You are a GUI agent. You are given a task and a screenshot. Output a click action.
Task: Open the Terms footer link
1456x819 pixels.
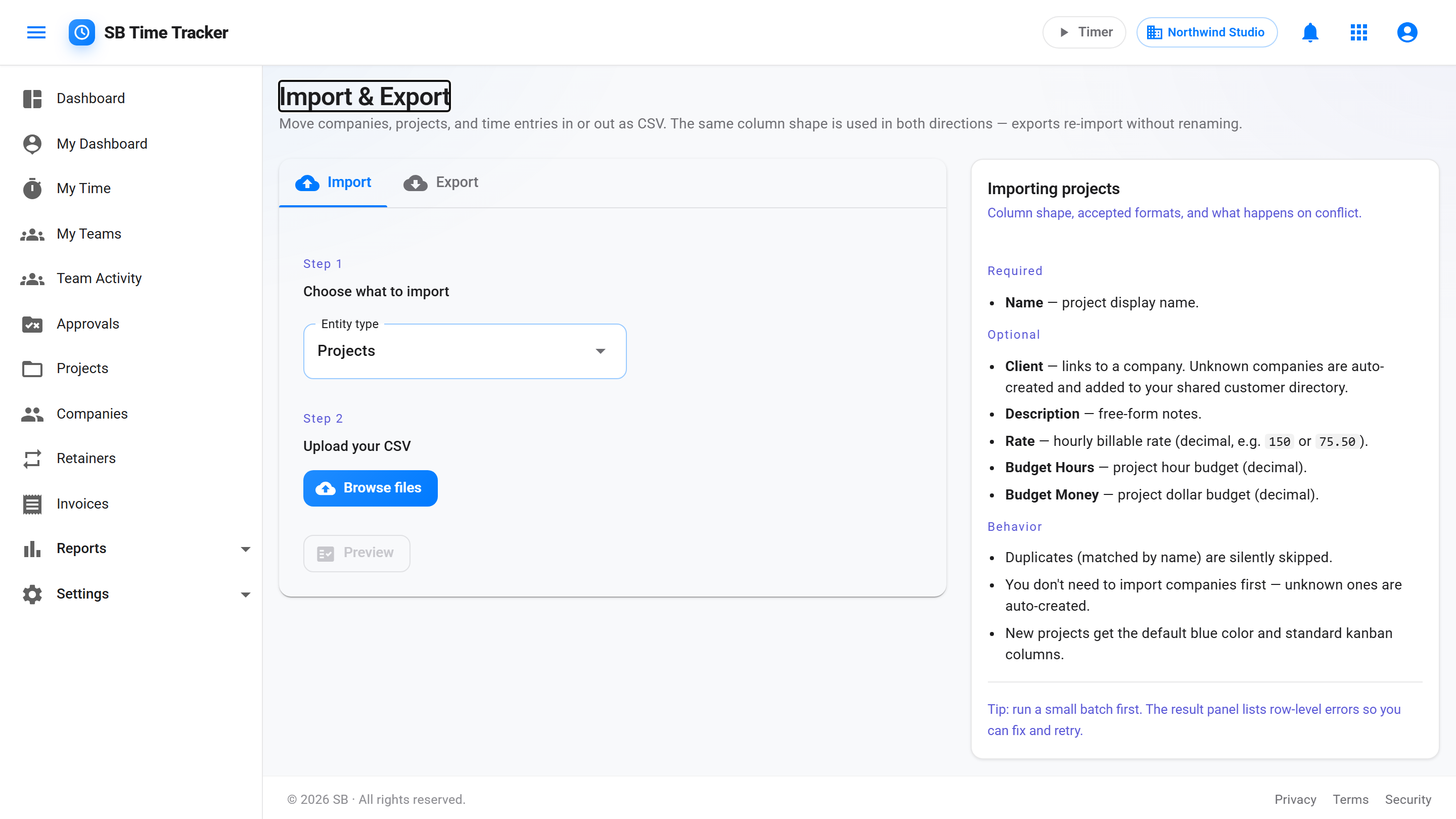[1350, 799]
